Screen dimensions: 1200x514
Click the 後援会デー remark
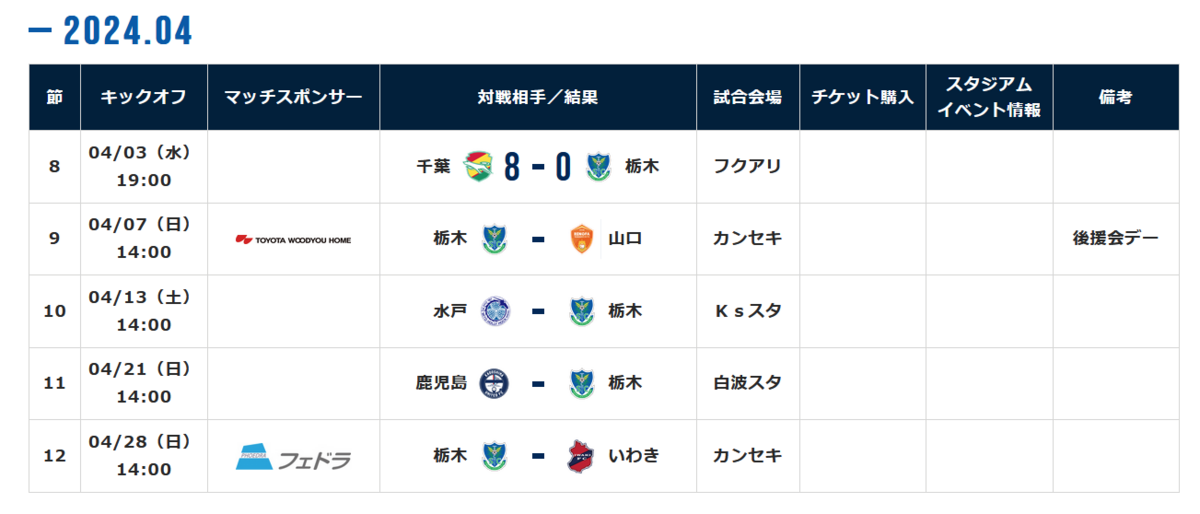click(x=1115, y=239)
